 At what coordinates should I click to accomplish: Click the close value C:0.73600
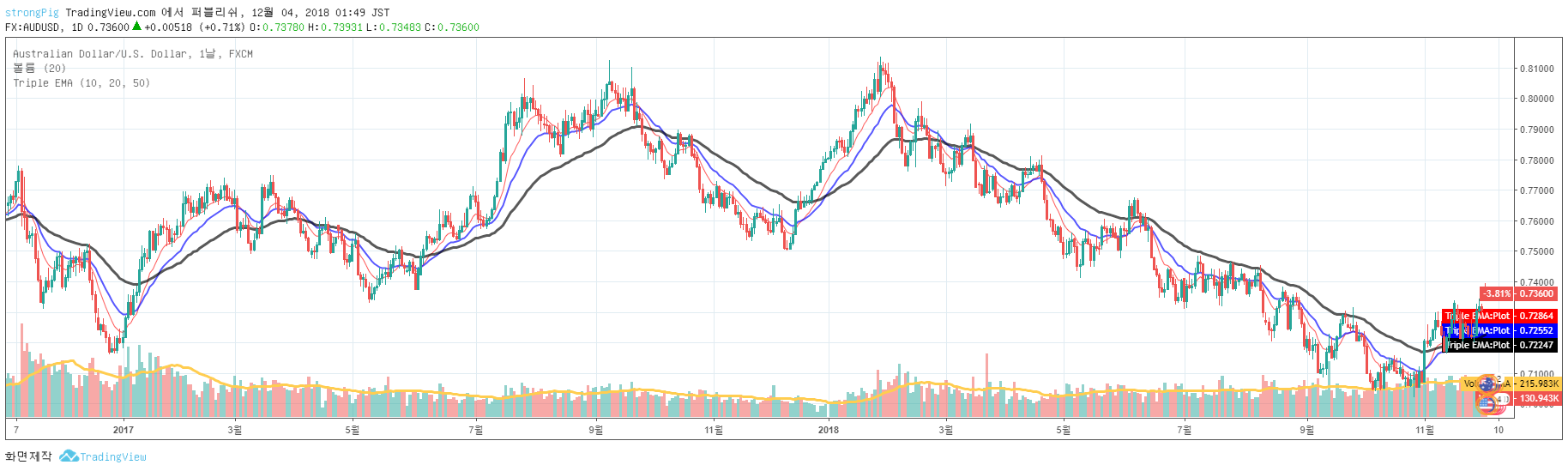point(452,27)
